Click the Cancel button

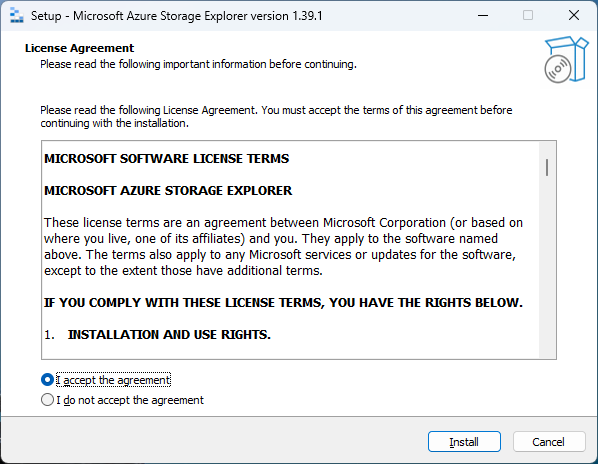point(549,442)
